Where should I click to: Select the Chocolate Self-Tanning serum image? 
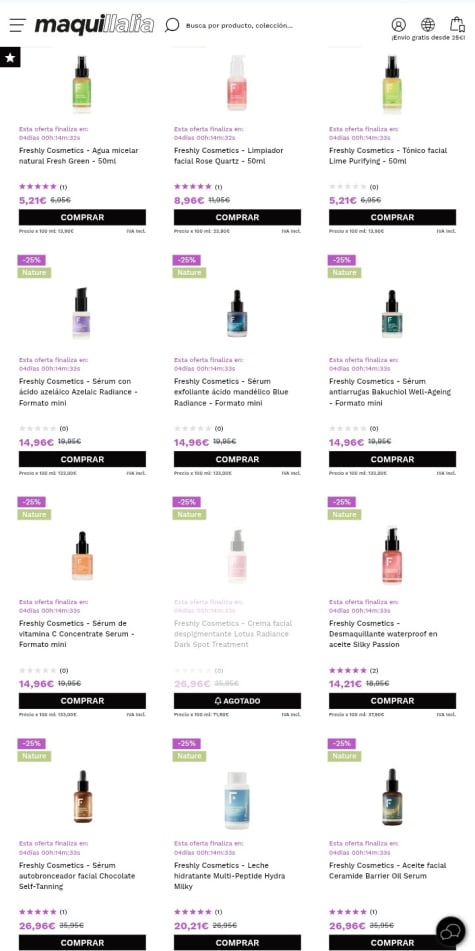coord(83,796)
